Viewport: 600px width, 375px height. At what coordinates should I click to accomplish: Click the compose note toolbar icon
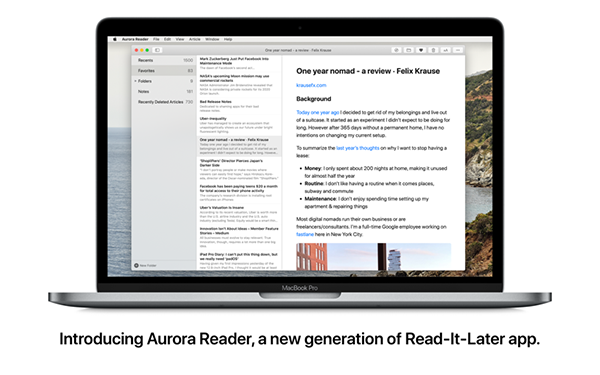tap(396, 50)
